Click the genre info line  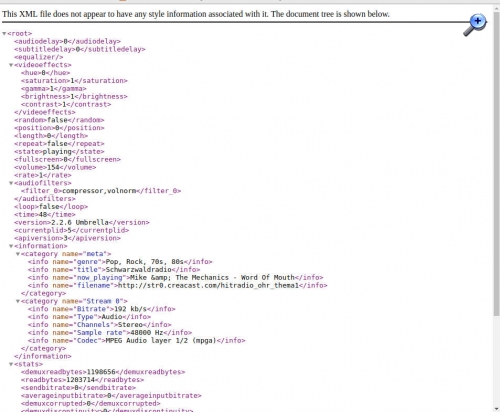(120, 262)
